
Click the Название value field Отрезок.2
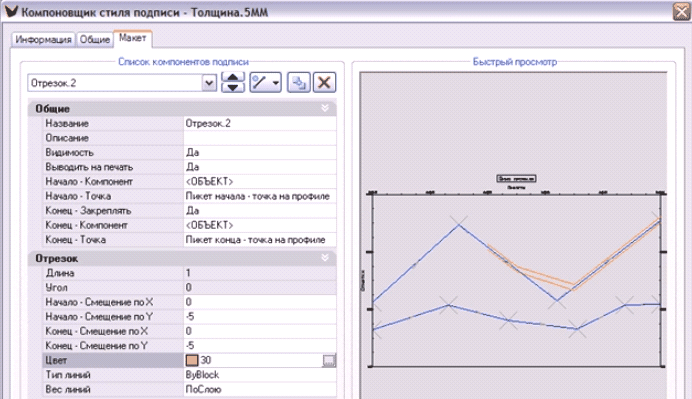260,123
